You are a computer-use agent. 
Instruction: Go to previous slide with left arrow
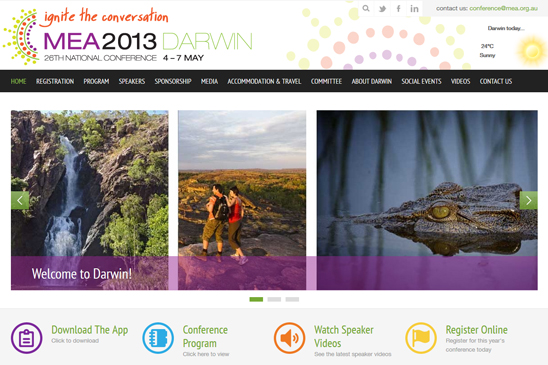tap(20, 200)
